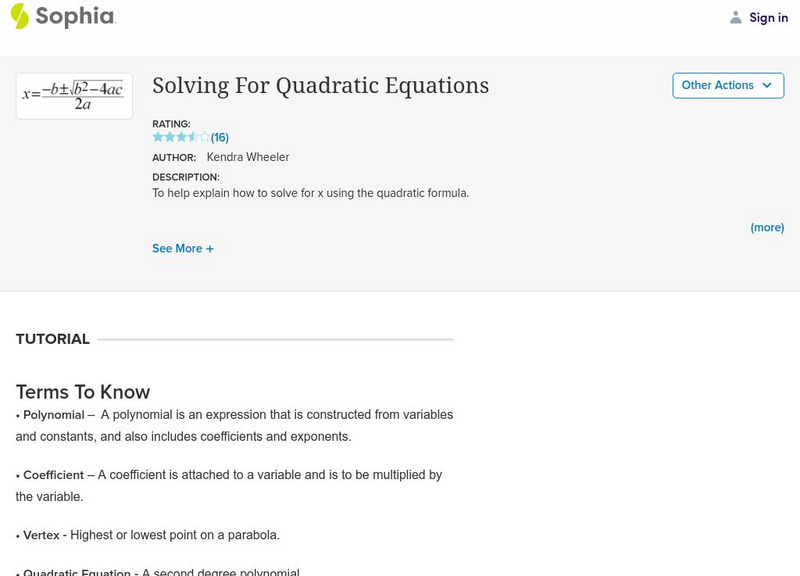This screenshot has width=800, height=576.
Task: Click the Other Actions chevron arrow
Action: [767, 85]
